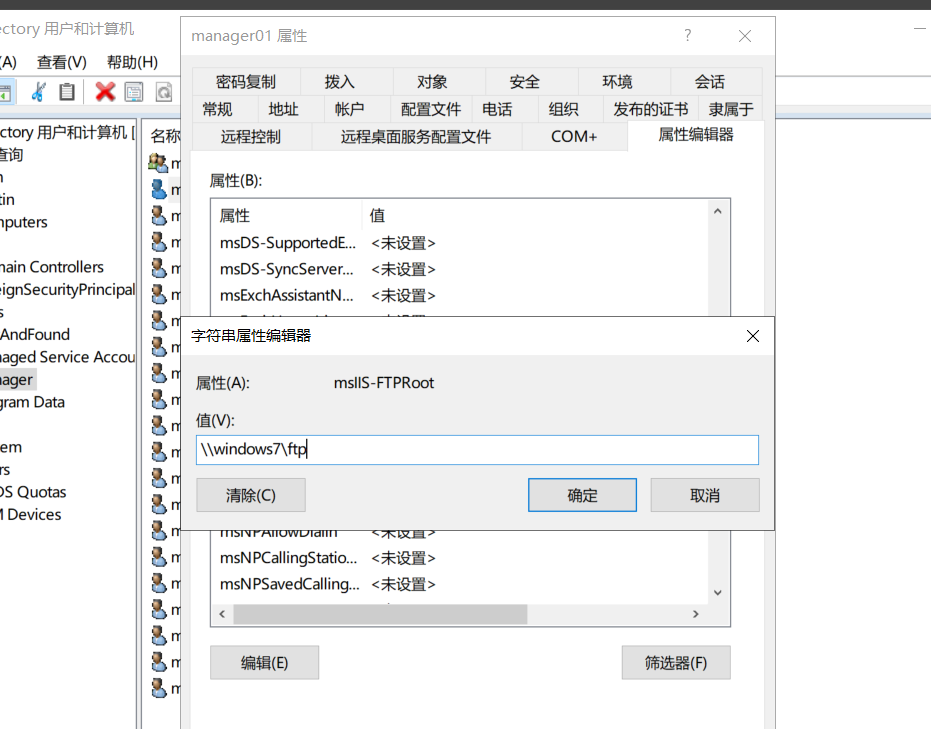This screenshot has width=931, height=729.
Task: Open Properties via the toolbar icon
Action: 134,92
